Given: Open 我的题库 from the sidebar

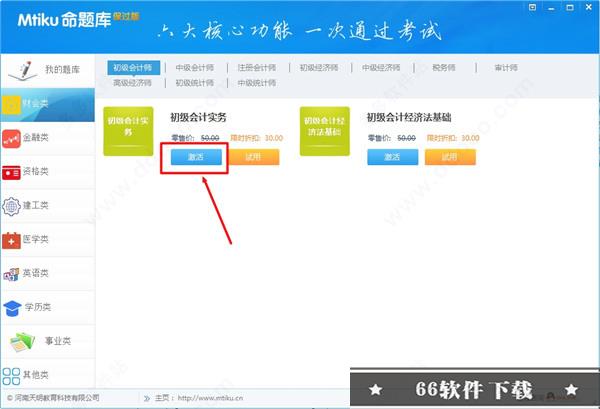Looking at the screenshot, I should (x=47, y=71).
